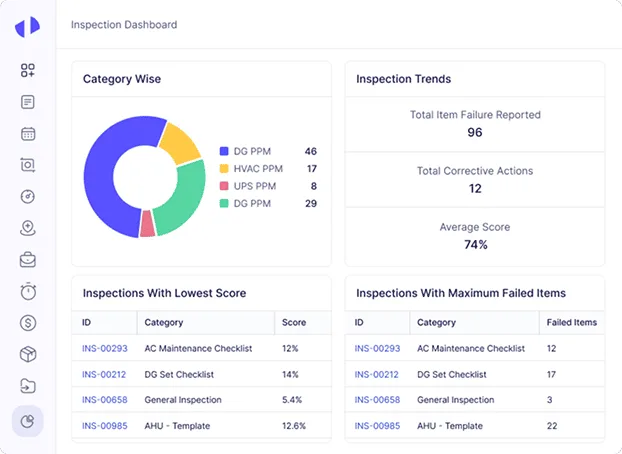
Task: Click blue legend swatch for DG PPM 46
Action: pyautogui.click(x=224, y=151)
